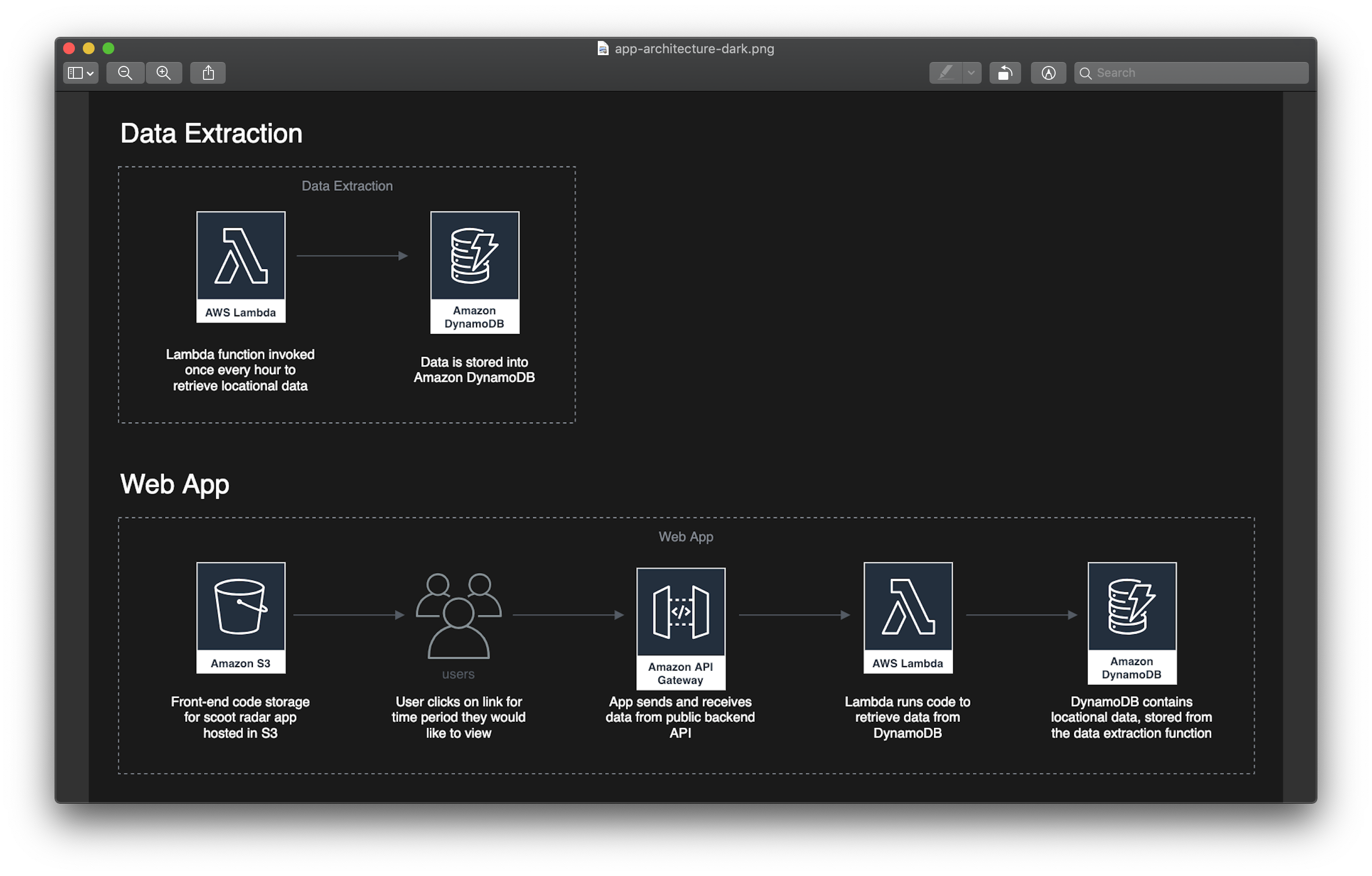Viewport: 1372px width, 876px height.
Task: Click the Amazon API Gateway icon
Action: [680, 612]
